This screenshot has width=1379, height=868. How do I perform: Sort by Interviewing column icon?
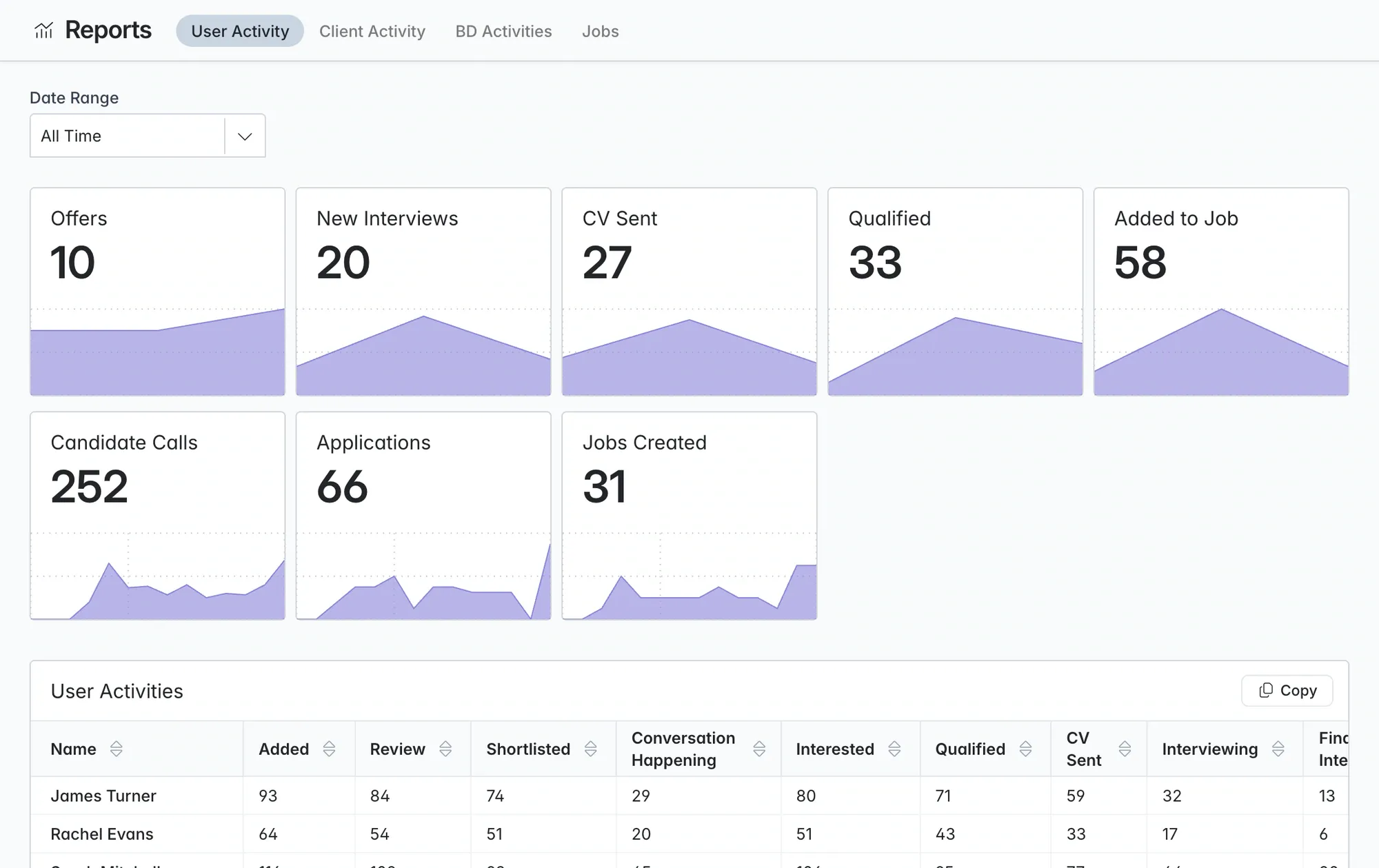[x=1278, y=749]
